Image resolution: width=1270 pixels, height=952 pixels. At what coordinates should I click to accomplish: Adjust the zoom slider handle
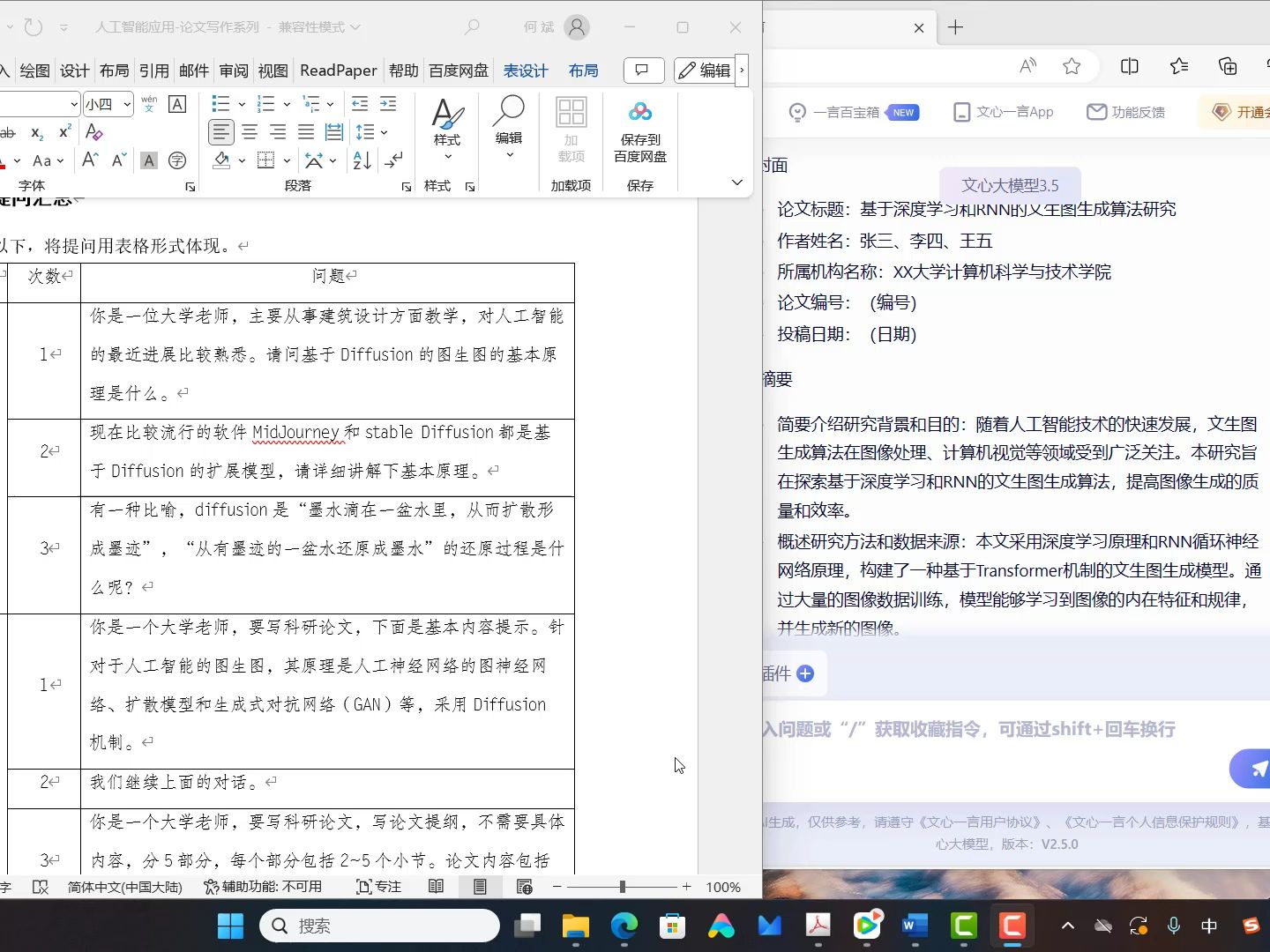click(x=623, y=887)
